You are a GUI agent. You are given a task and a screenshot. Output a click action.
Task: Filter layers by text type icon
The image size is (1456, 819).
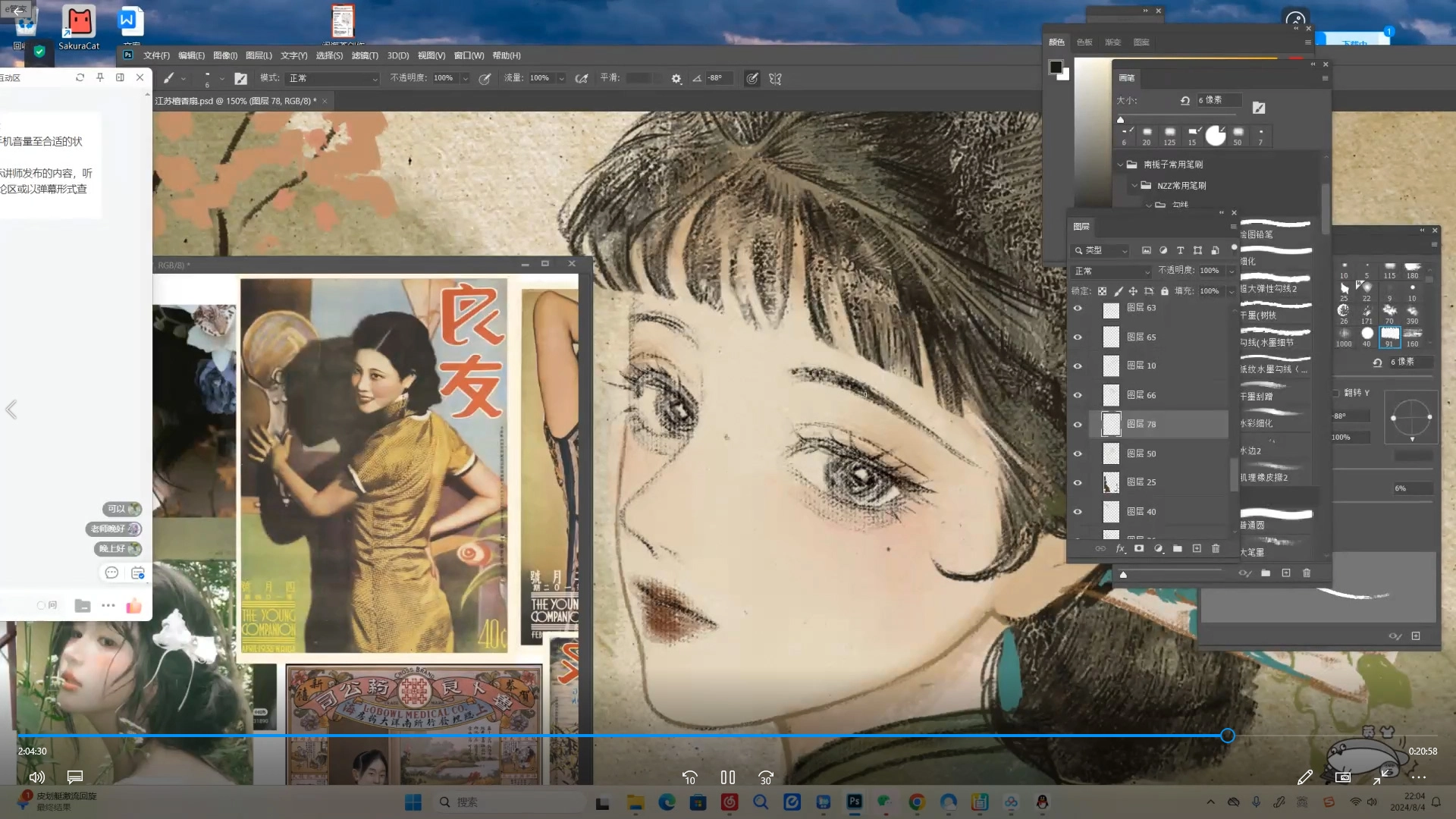[1180, 250]
